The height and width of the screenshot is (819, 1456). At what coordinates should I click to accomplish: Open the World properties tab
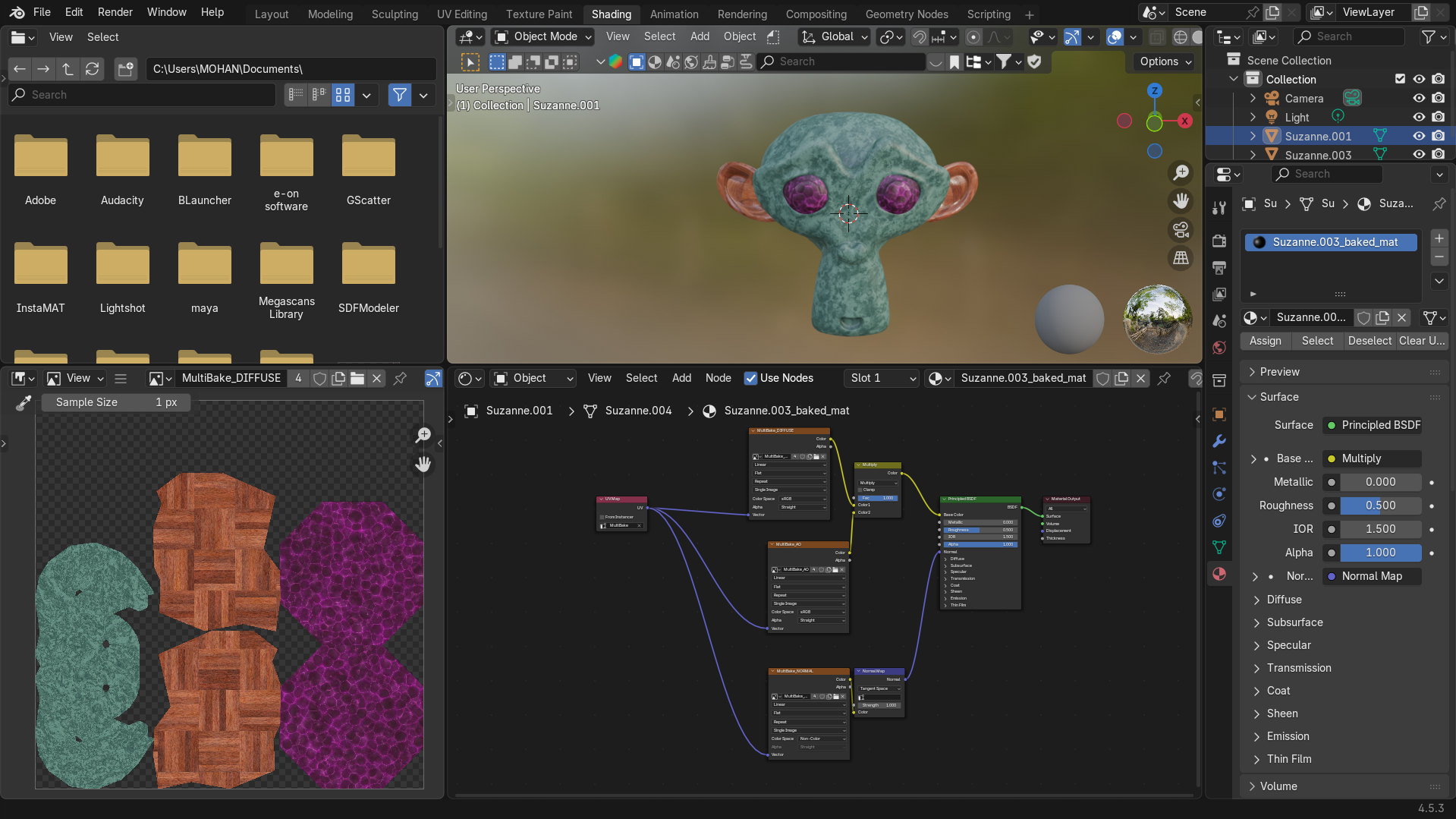[1219, 347]
